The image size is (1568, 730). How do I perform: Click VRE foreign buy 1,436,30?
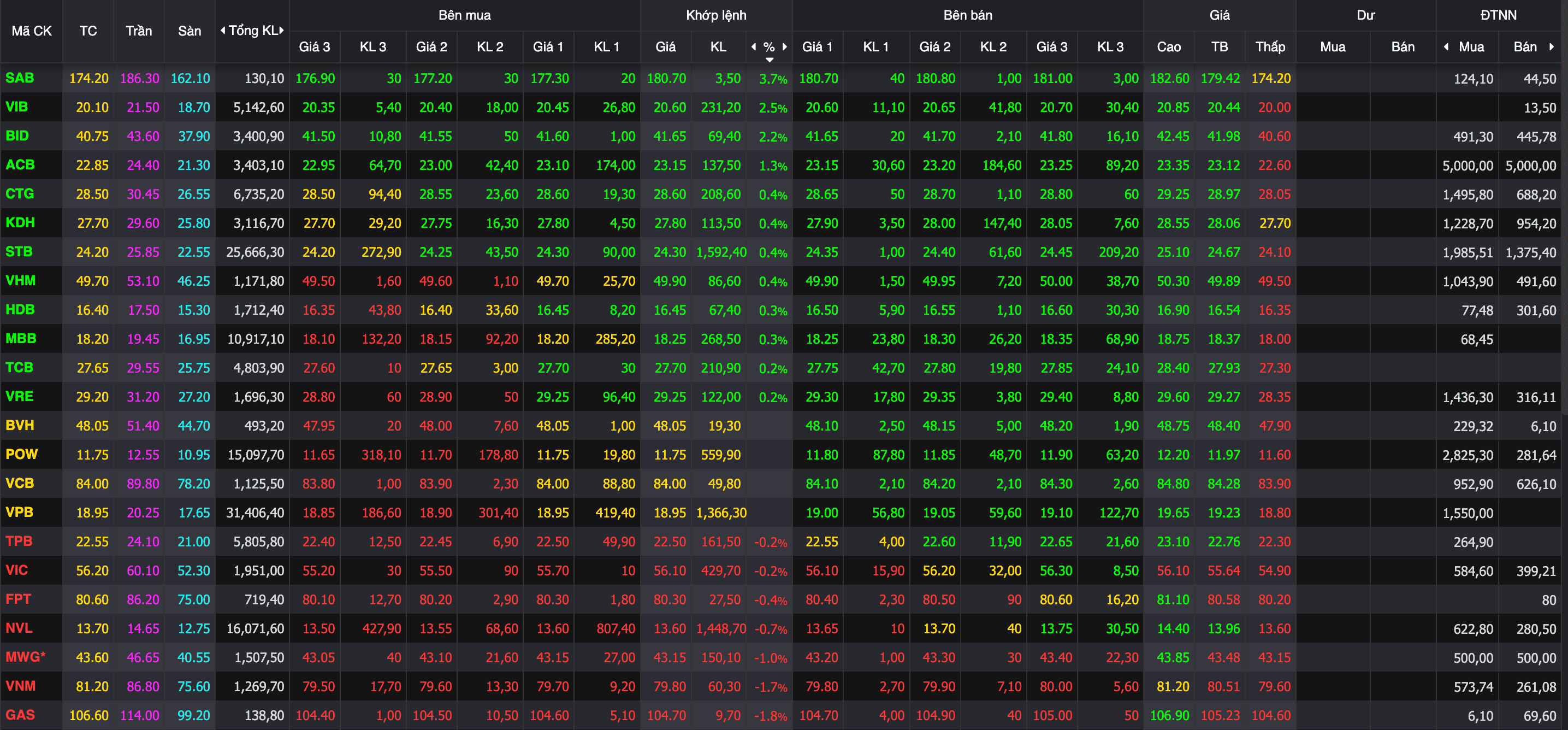(1468, 398)
